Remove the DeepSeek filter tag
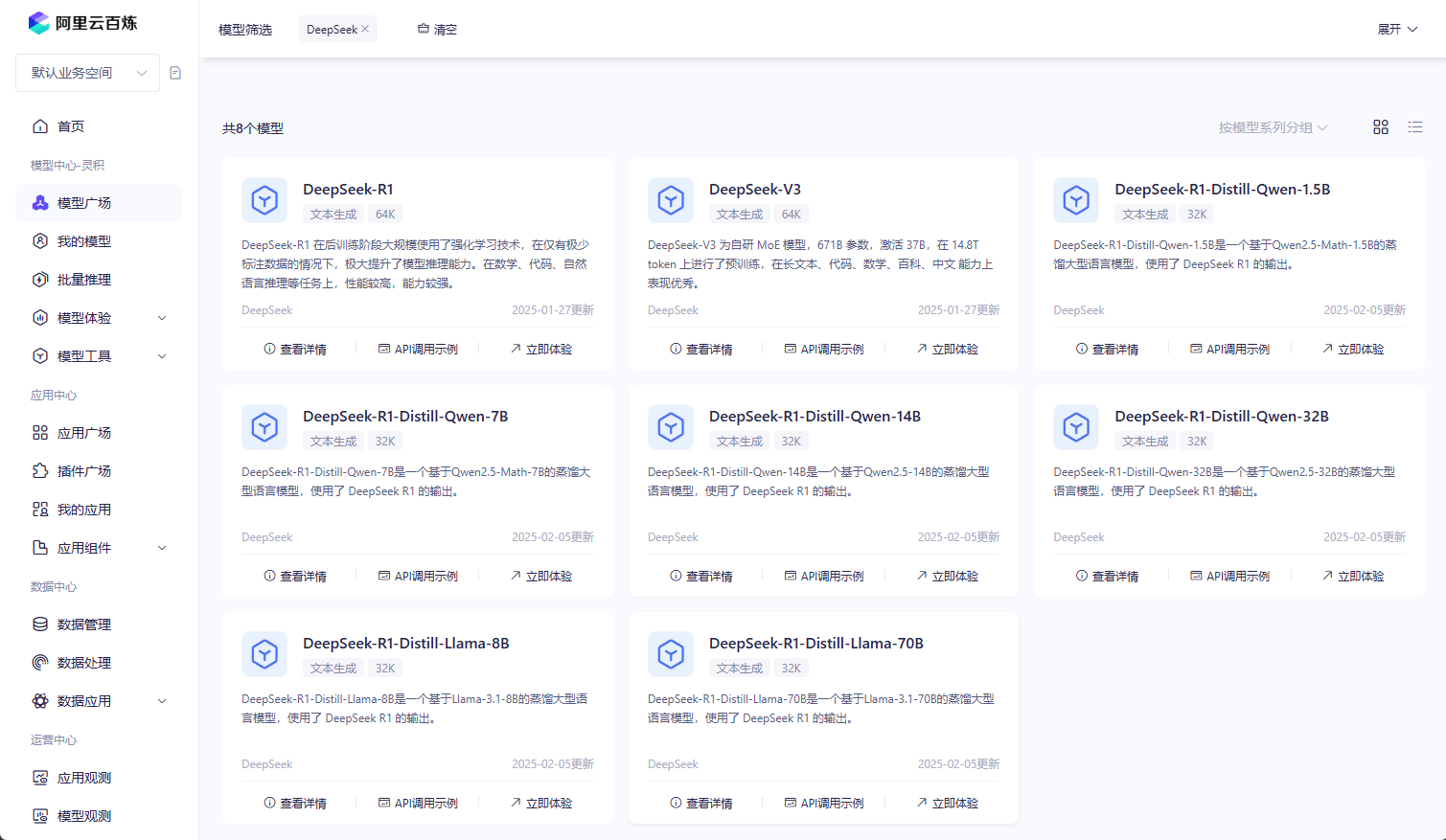This screenshot has width=1446, height=840. [x=365, y=29]
